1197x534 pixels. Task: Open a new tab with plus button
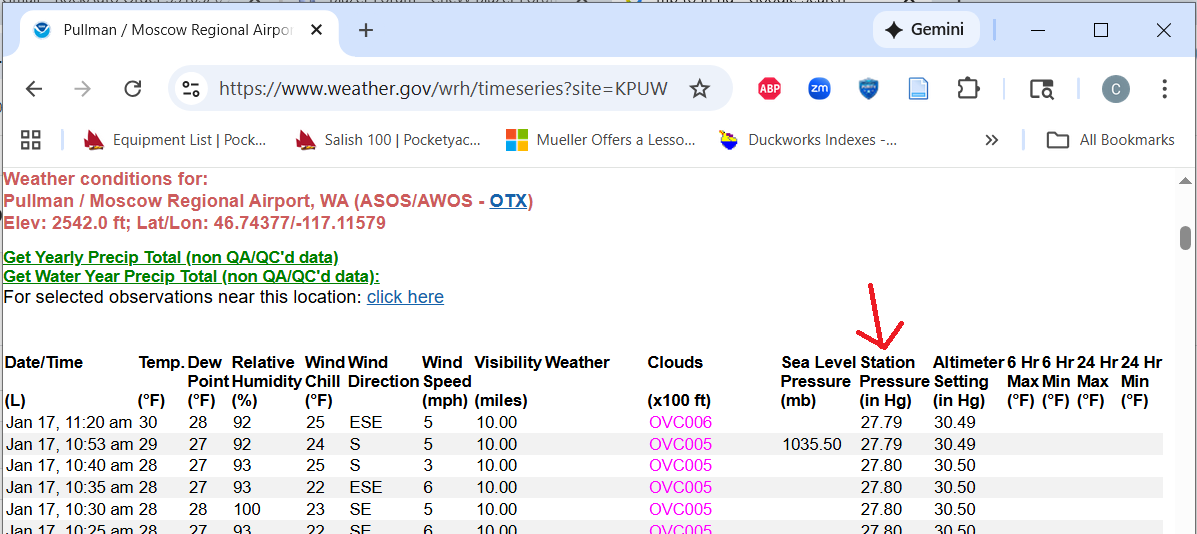(x=366, y=30)
